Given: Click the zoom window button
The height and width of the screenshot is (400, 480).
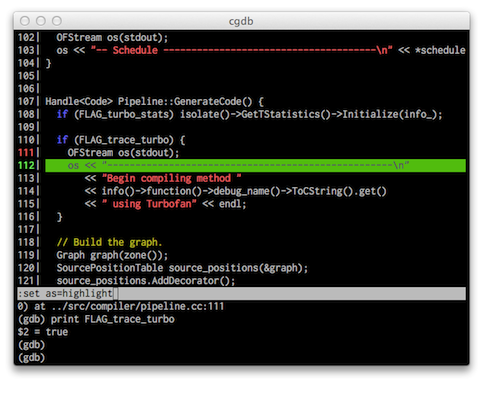Looking at the screenshot, I should pos(57,21).
